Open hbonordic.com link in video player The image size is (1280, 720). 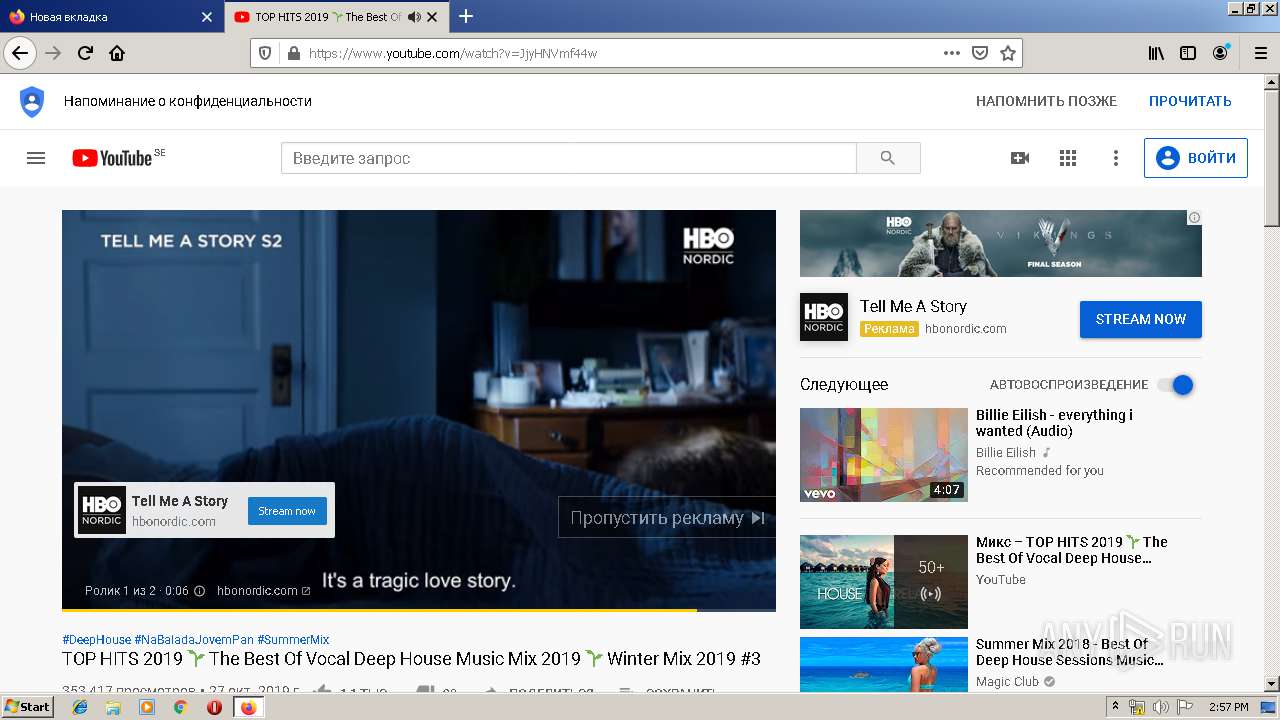[x=263, y=591]
